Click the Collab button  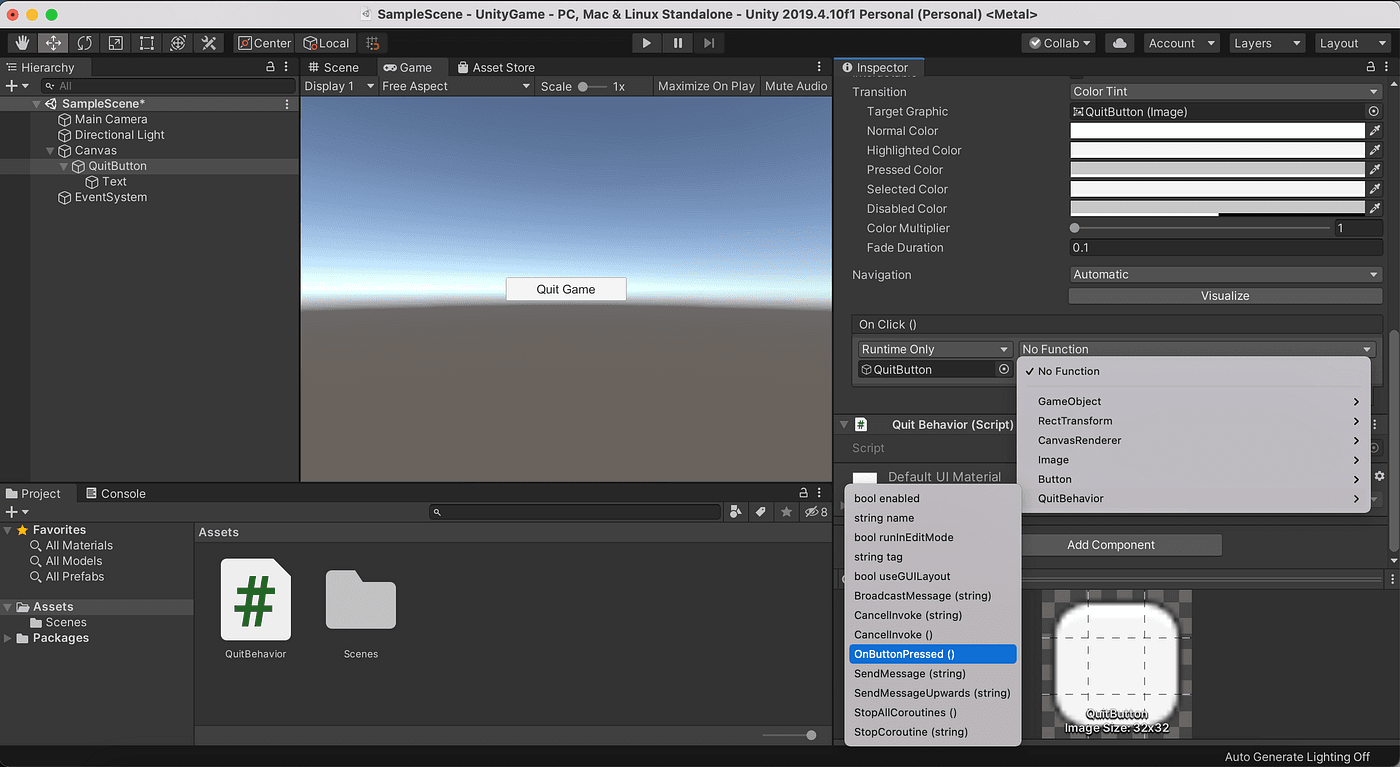1060,43
